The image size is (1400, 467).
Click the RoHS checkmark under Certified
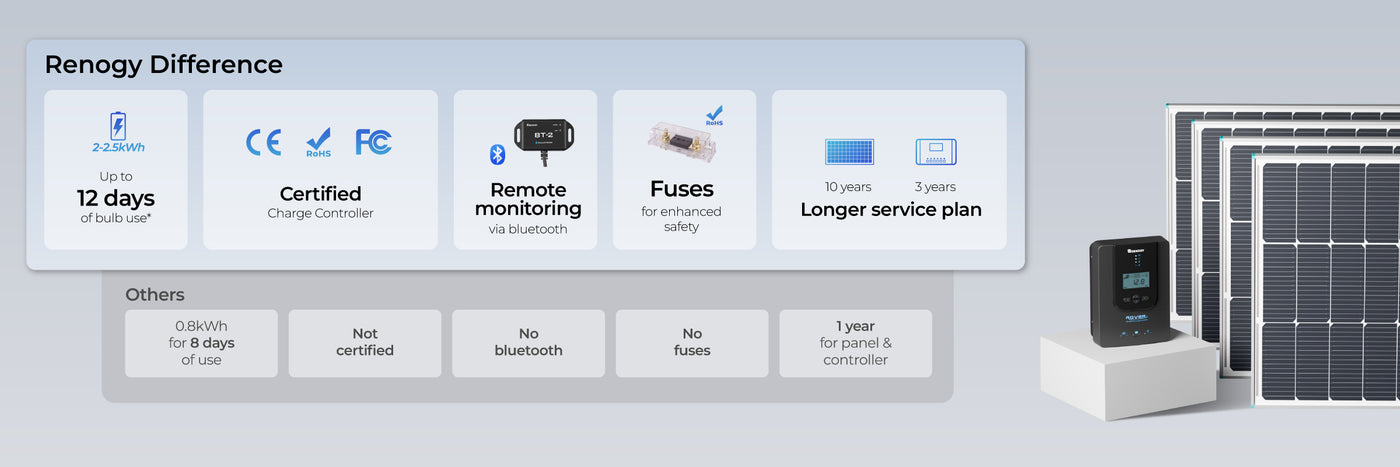[x=319, y=142]
